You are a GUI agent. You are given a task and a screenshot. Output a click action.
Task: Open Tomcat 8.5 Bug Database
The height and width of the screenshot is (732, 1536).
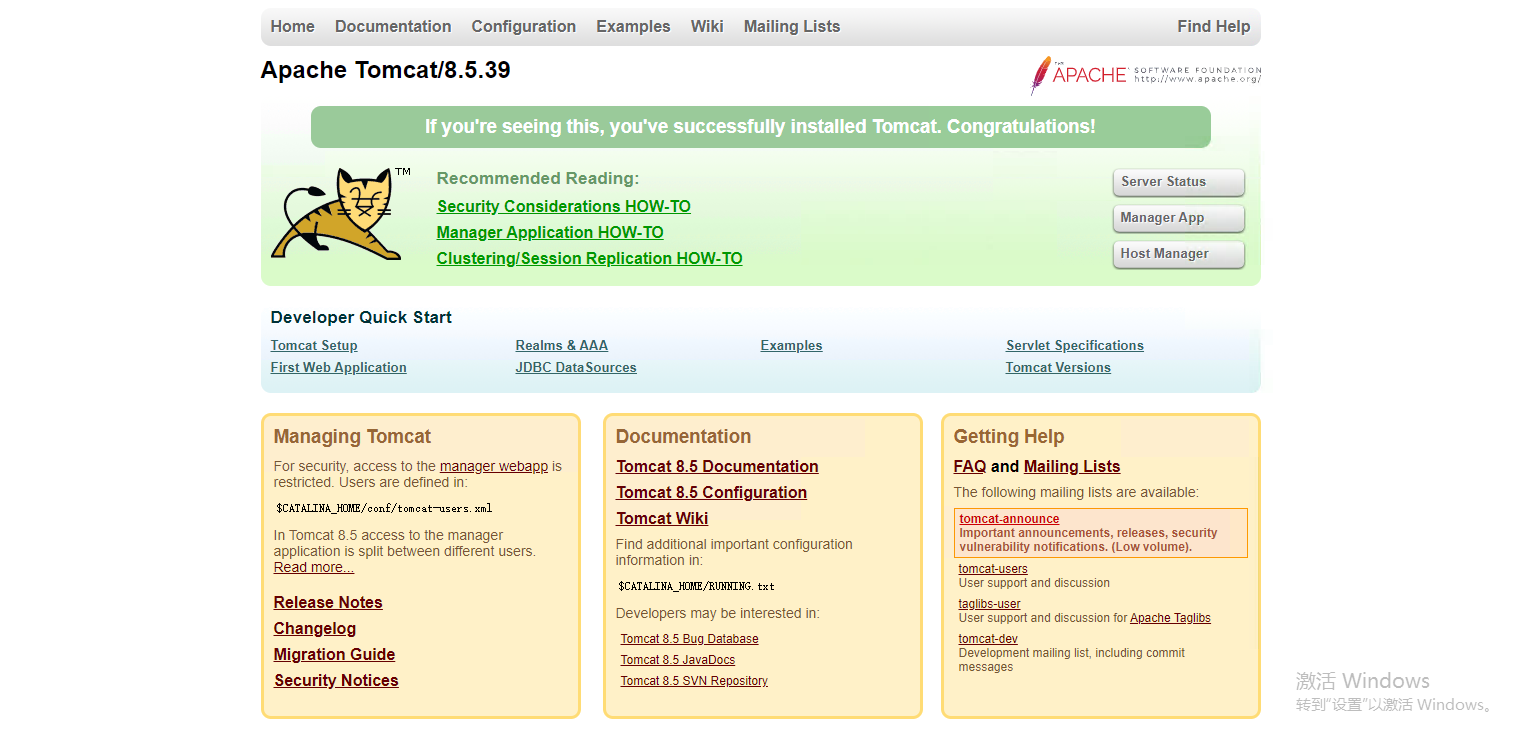689,639
